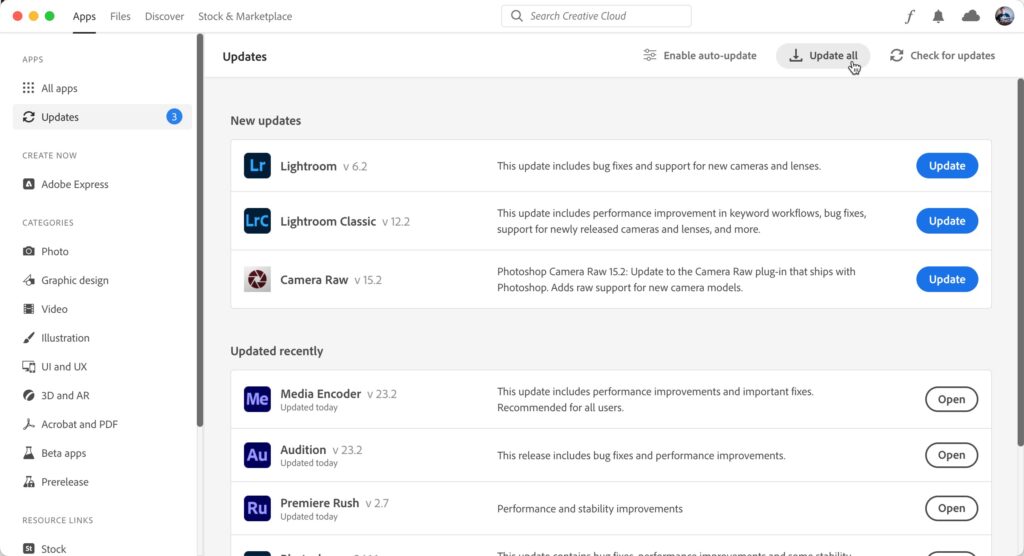
Task: Update Lightroom Classic to v 12.2
Action: tap(946, 221)
